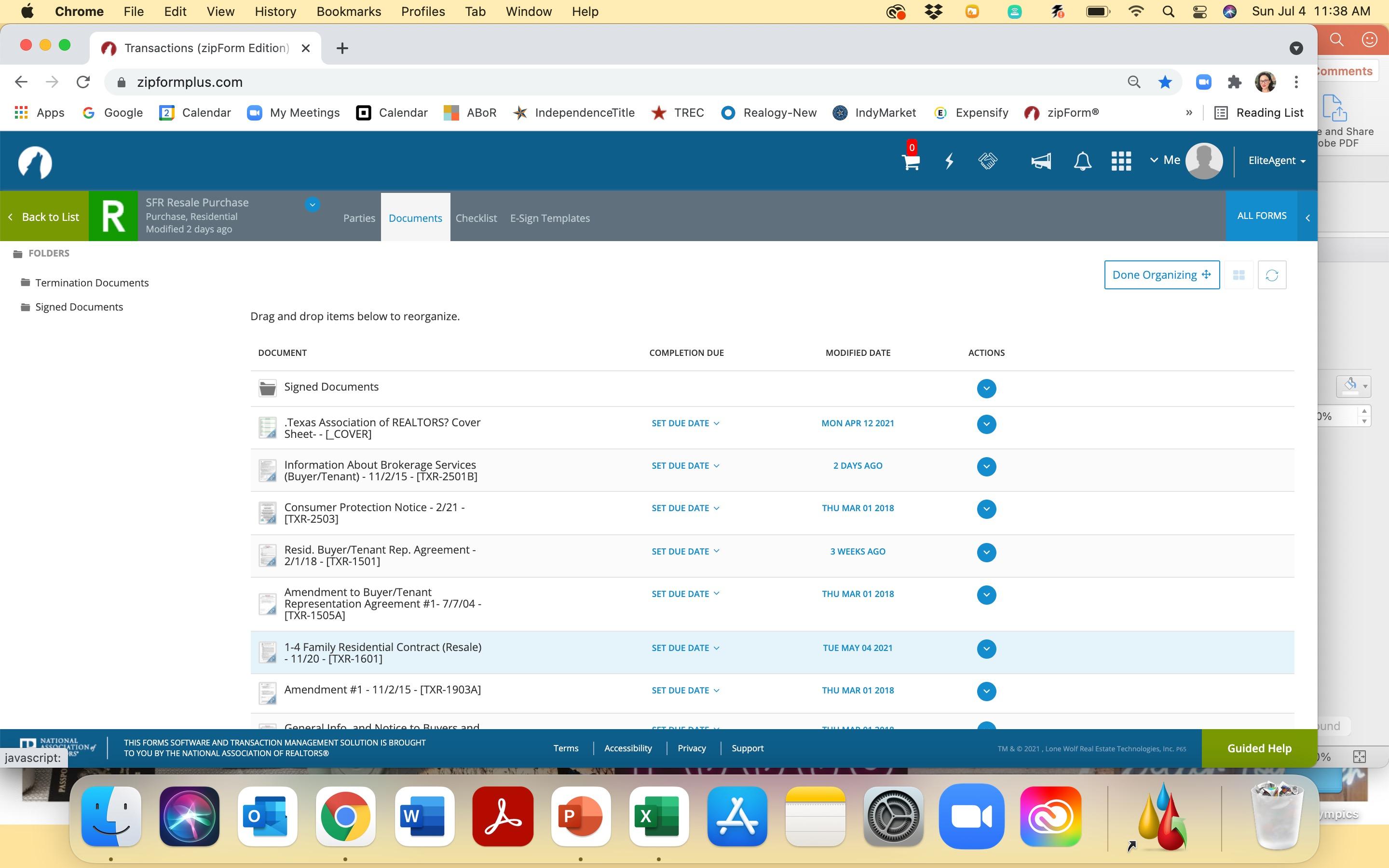Open the Support link in footer
This screenshot has height=868, width=1389.
(x=747, y=748)
